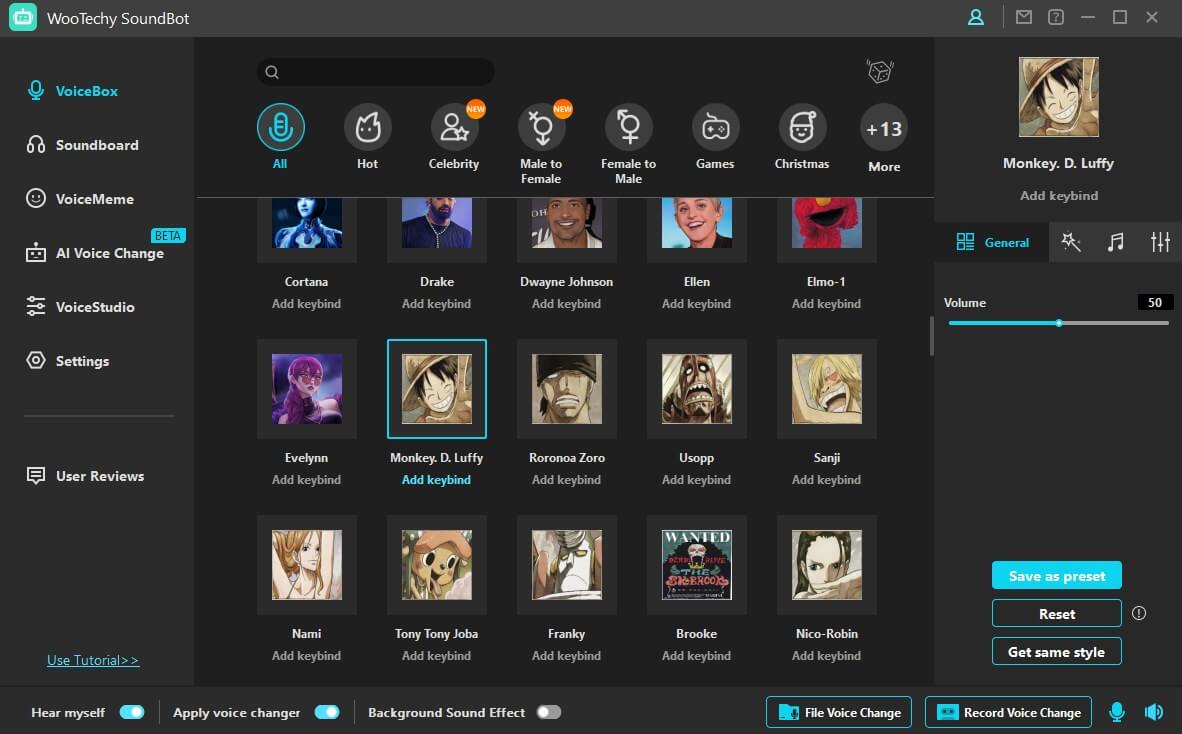Click the user account icon
The height and width of the screenshot is (734, 1182).
[x=975, y=18]
